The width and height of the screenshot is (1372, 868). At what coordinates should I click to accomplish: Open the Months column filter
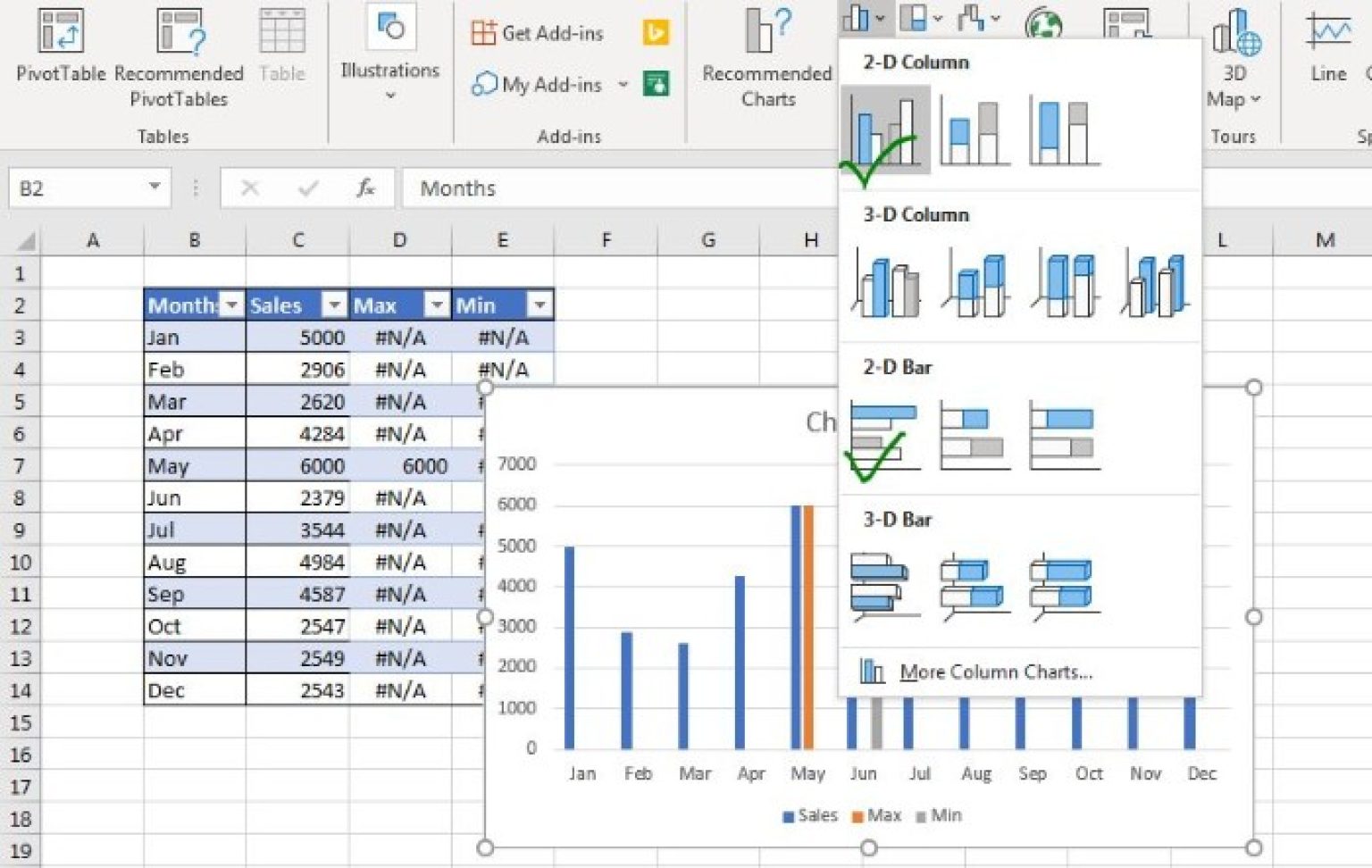[x=232, y=305]
